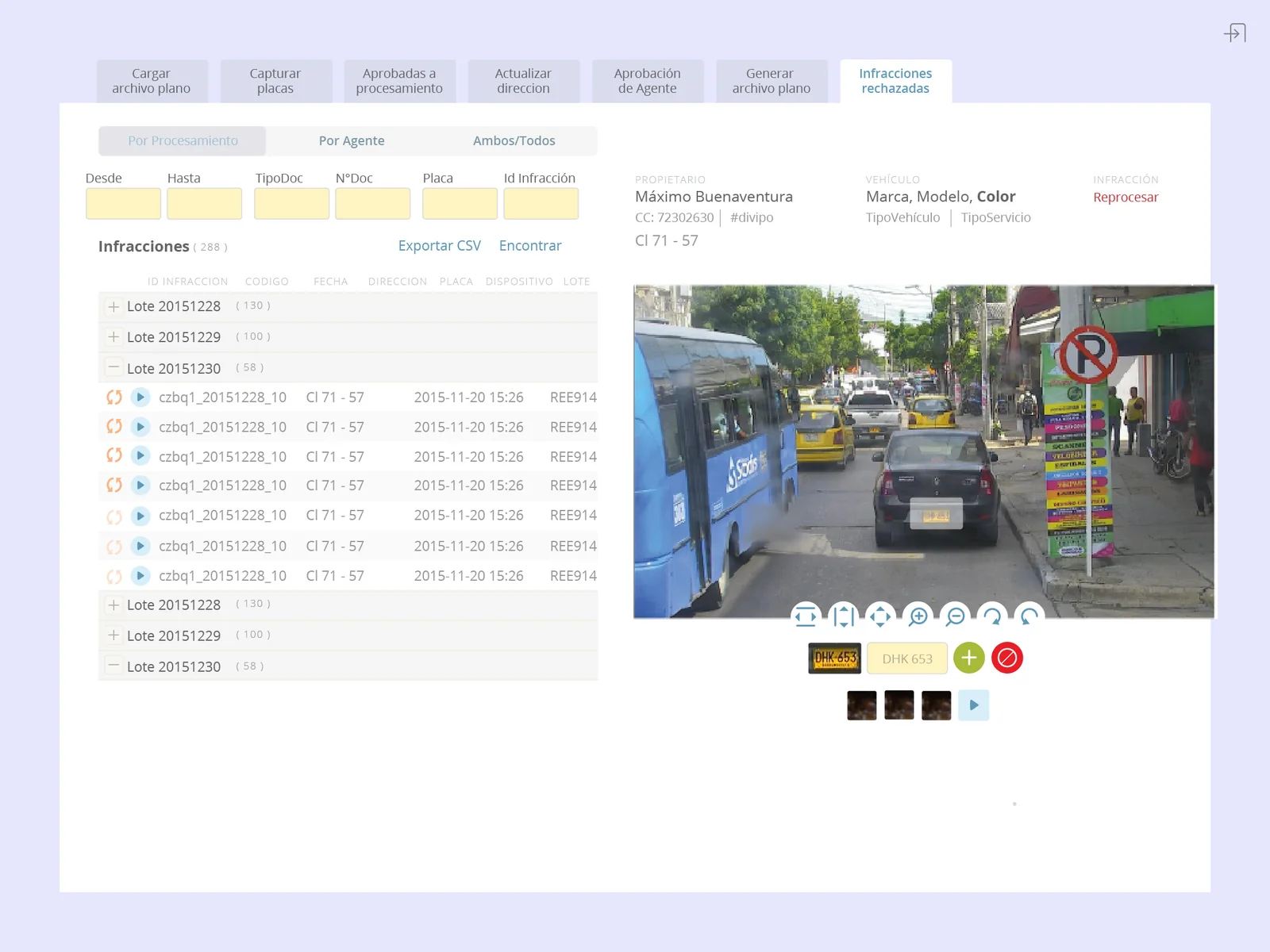The width and height of the screenshot is (1270, 952).
Task: Select the Por Agente filter
Action: coord(352,140)
